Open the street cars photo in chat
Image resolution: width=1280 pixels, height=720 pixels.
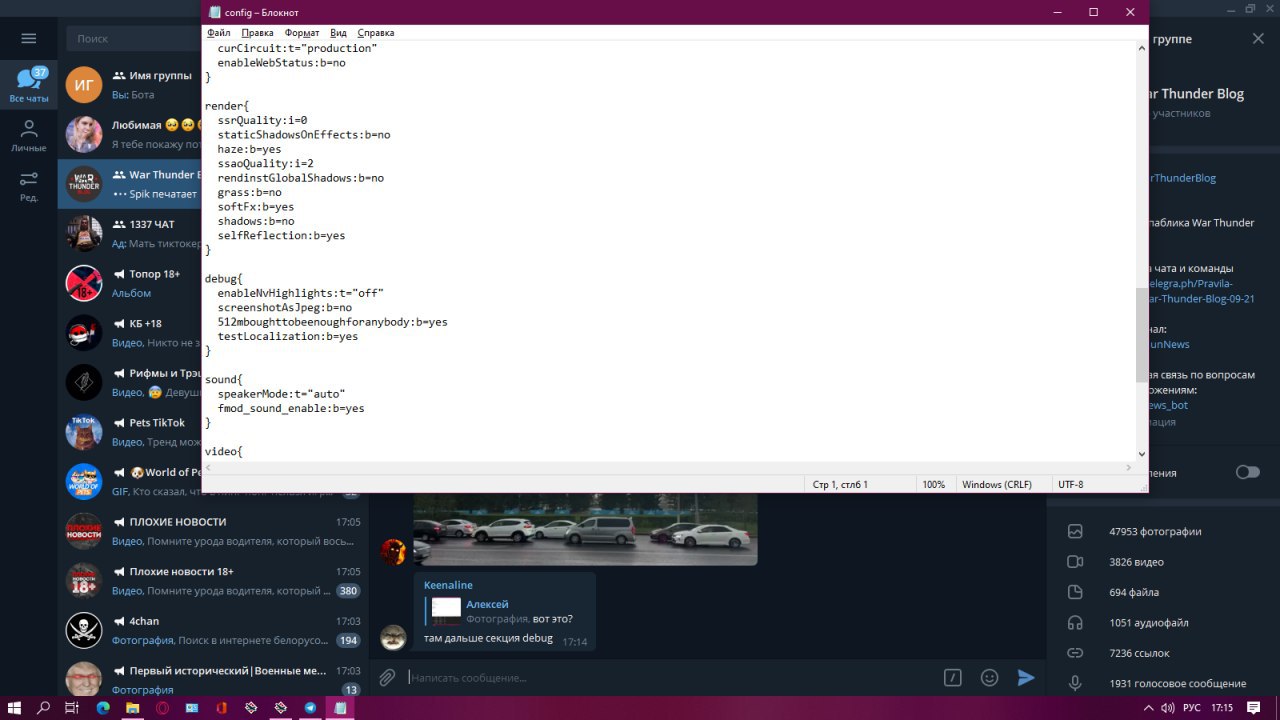(x=585, y=529)
